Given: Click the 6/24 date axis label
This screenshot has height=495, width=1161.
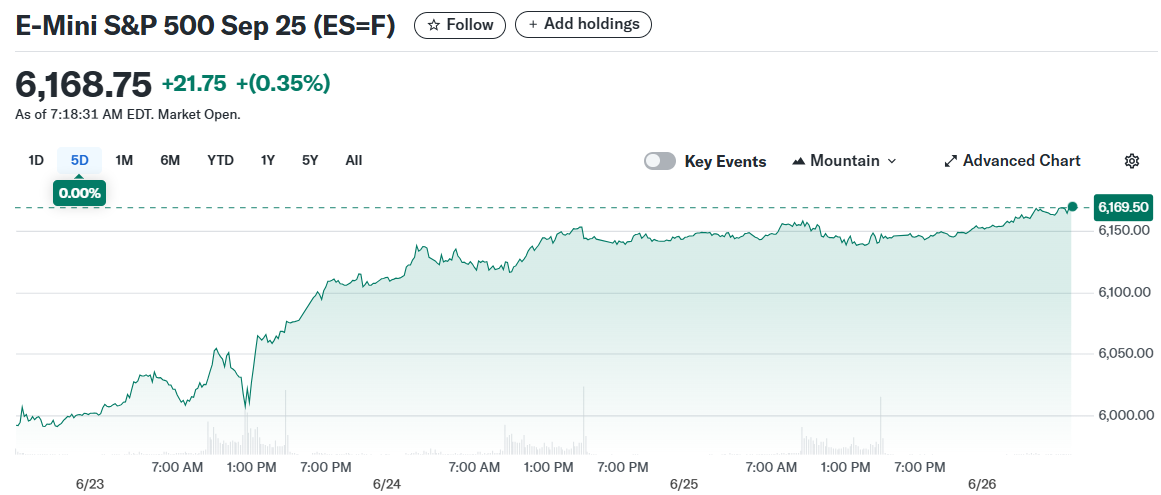Looking at the screenshot, I should [x=387, y=485].
